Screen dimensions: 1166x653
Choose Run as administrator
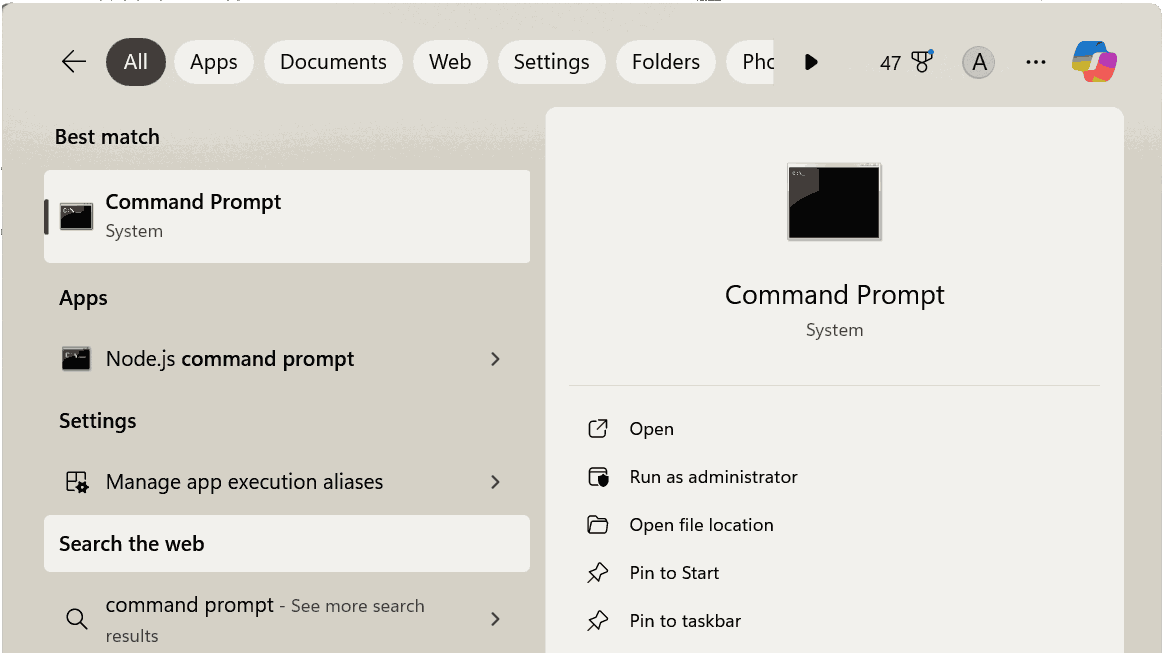point(713,477)
